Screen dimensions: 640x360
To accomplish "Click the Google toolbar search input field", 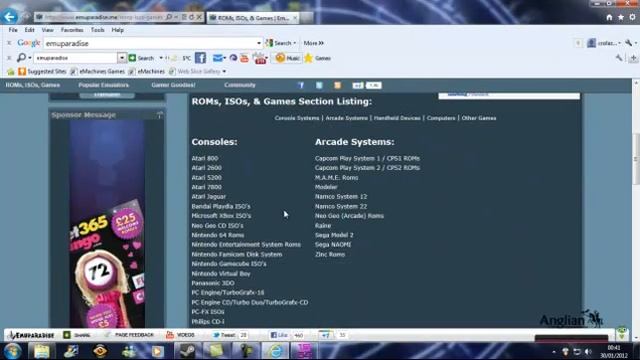I will click(149, 43).
